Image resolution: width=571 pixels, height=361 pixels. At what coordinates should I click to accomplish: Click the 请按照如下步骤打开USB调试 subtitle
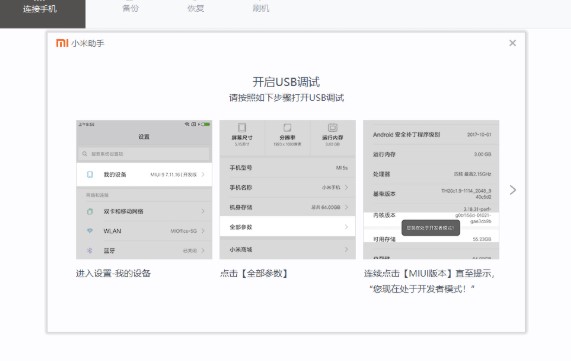[286, 98]
